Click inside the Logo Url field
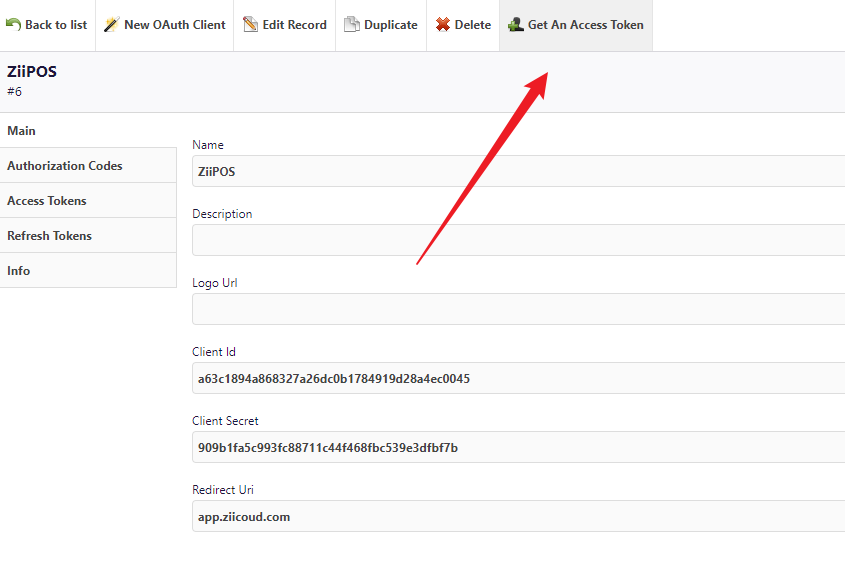 pyautogui.click(x=518, y=309)
